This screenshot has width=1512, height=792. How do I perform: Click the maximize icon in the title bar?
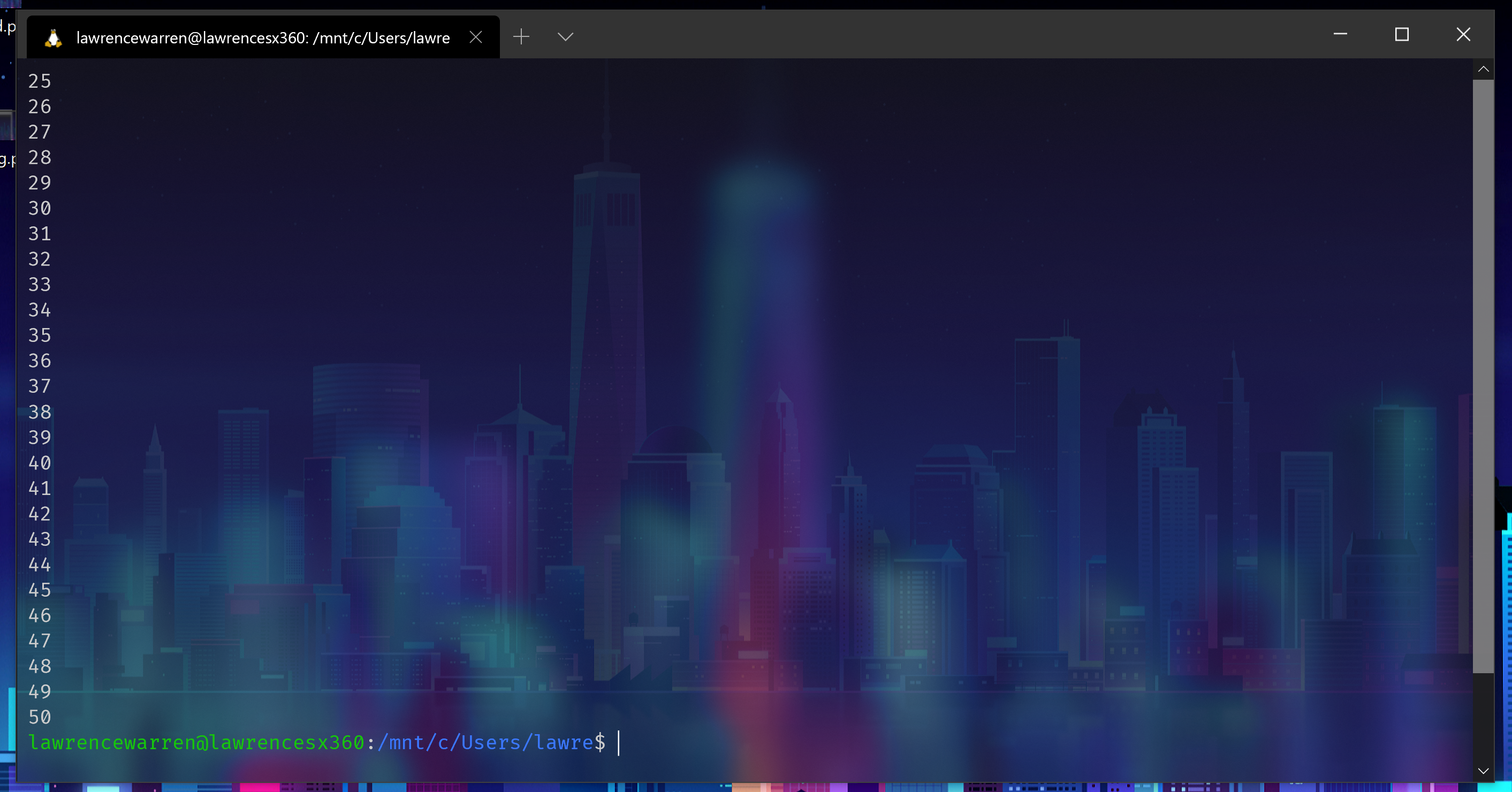[1402, 35]
